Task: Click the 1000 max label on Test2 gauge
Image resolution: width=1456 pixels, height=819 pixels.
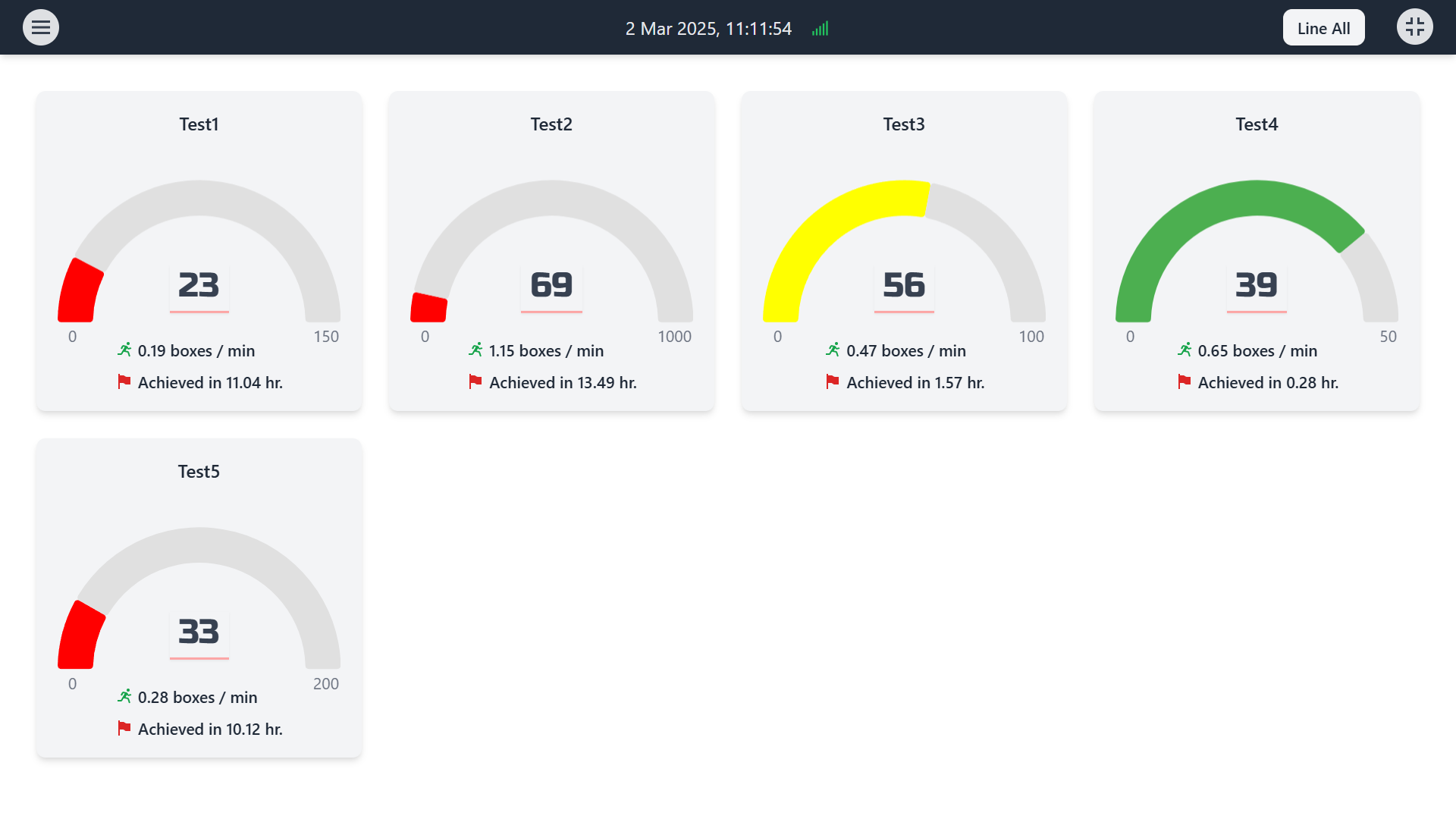Action: click(x=674, y=337)
